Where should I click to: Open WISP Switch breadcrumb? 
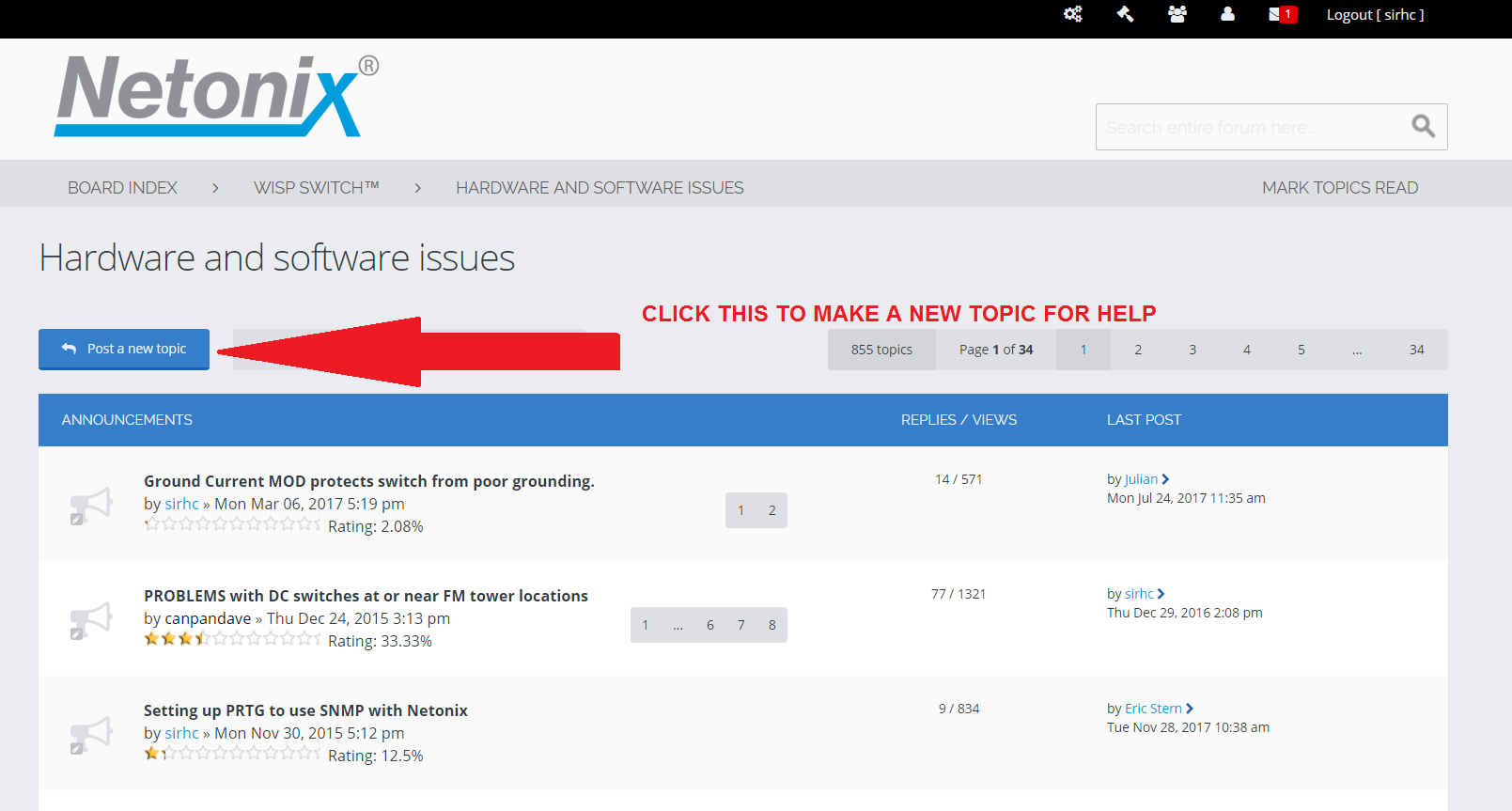316,188
